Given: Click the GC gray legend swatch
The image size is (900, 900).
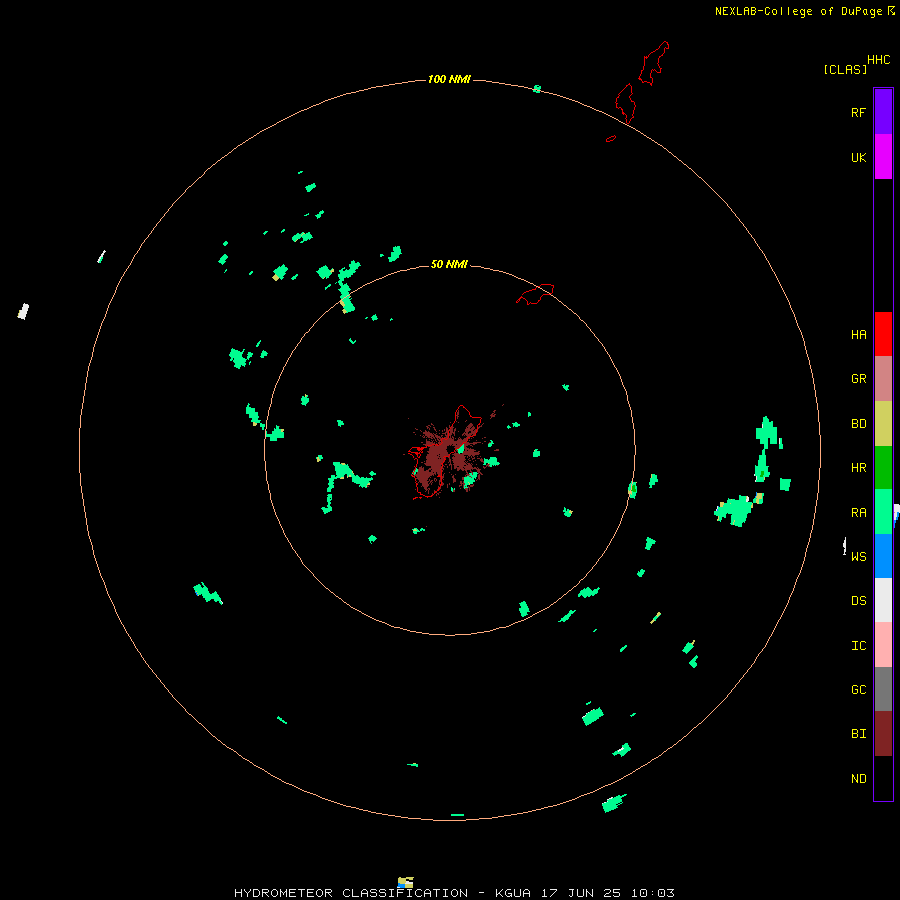Looking at the screenshot, I should pyautogui.click(x=883, y=689).
